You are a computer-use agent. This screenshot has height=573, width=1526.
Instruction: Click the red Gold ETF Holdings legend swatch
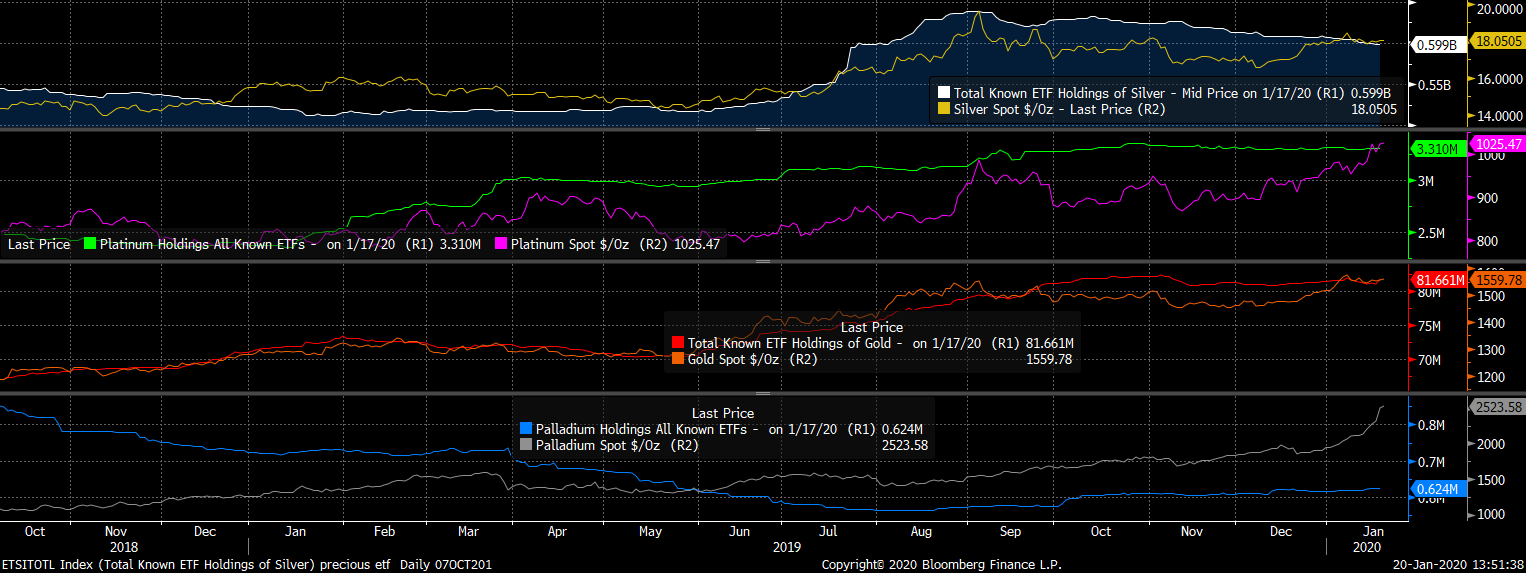click(x=679, y=343)
